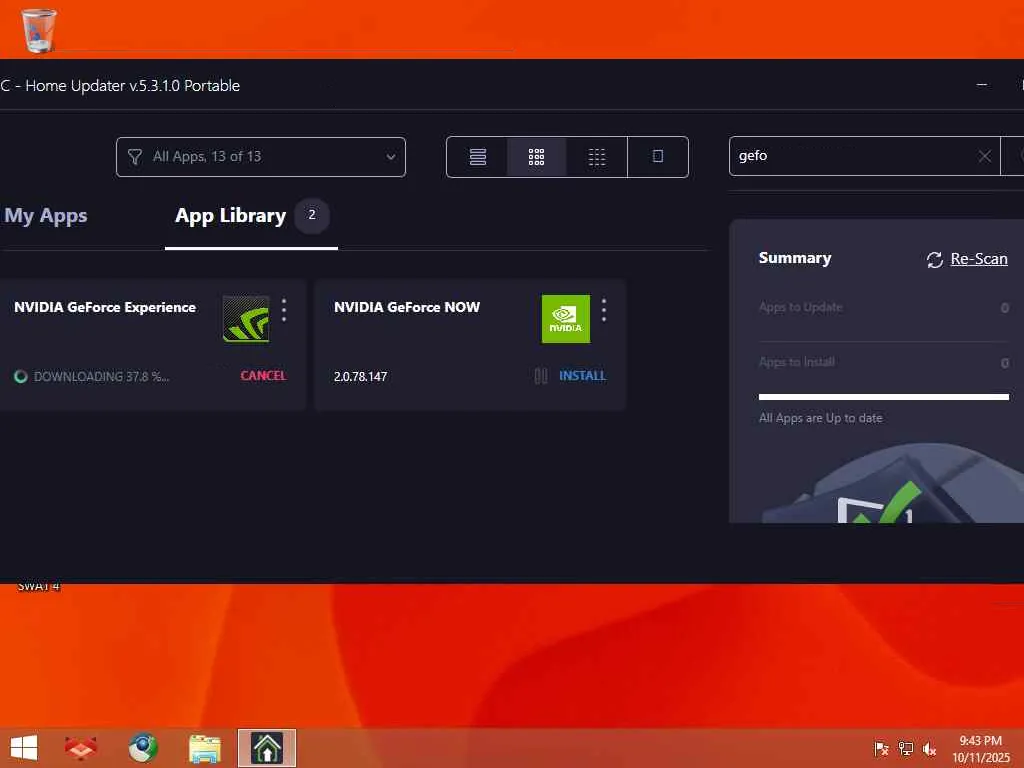Click version number 2.0.78.147
Screen dimensions: 1024x768
click(x=360, y=376)
